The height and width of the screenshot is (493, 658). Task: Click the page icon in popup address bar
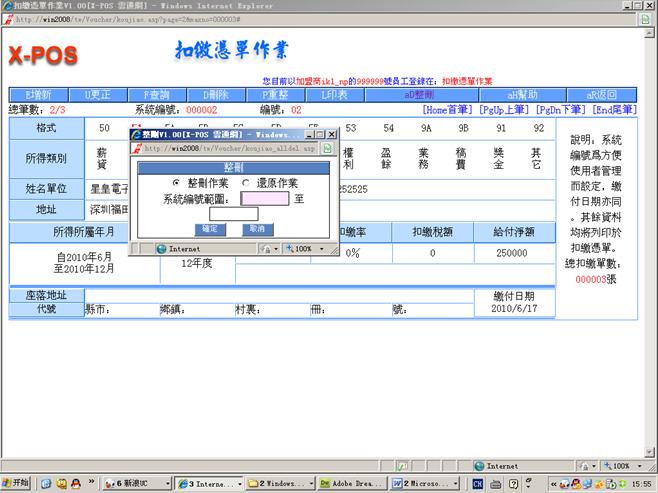coord(325,148)
